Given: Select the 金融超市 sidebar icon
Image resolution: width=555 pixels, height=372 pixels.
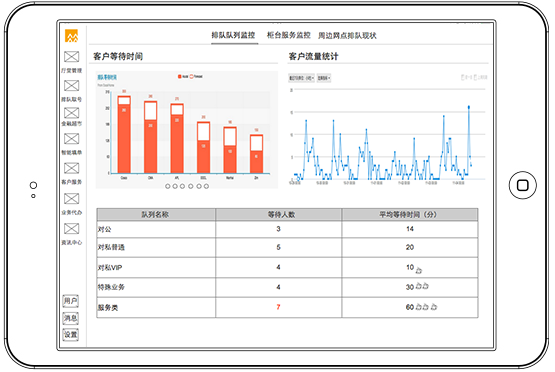Looking at the screenshot, I should [x=71, y=113].
